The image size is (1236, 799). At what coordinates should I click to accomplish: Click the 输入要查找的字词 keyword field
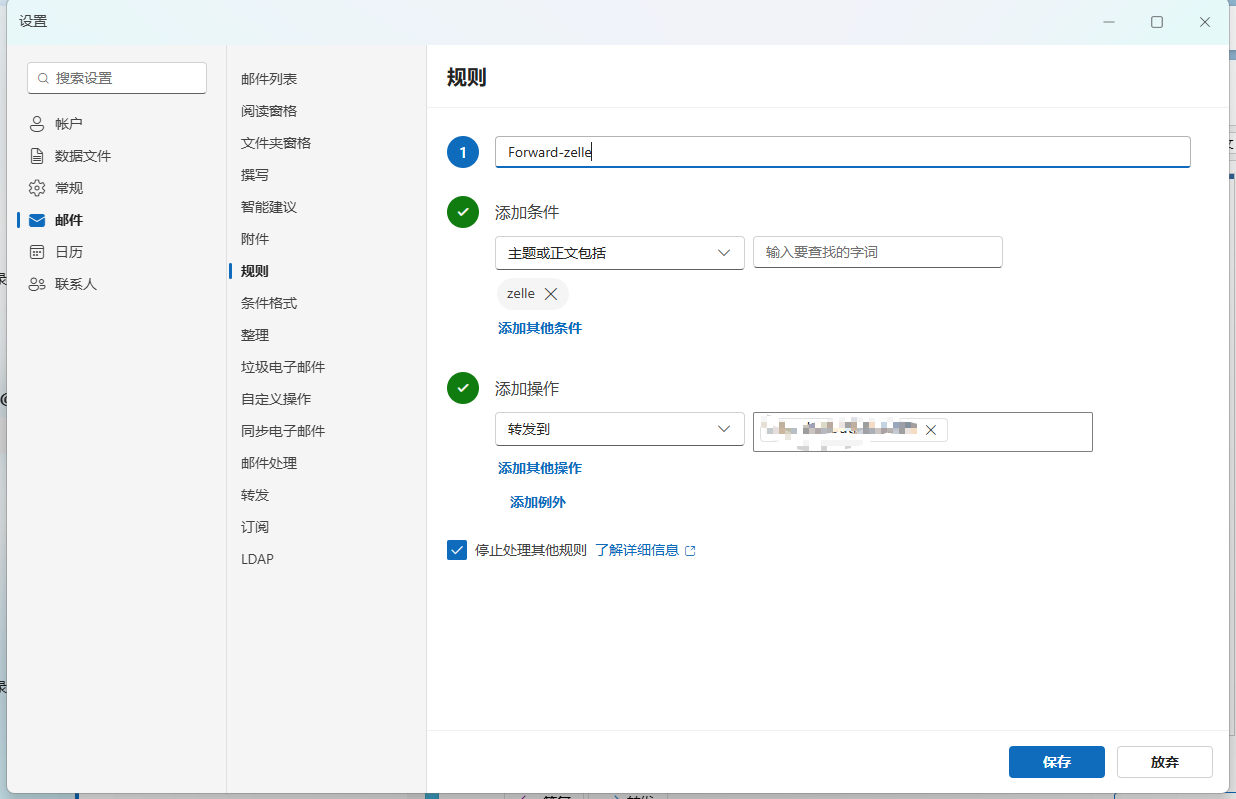click(x=878, y=252)
